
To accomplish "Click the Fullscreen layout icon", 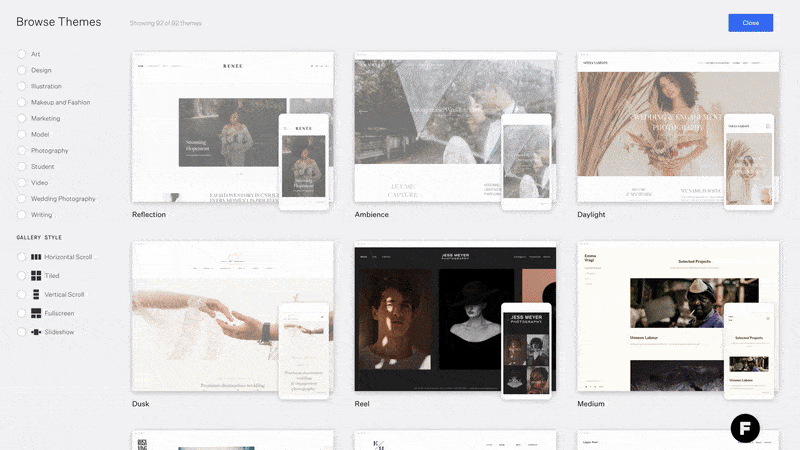I will 36,313.
